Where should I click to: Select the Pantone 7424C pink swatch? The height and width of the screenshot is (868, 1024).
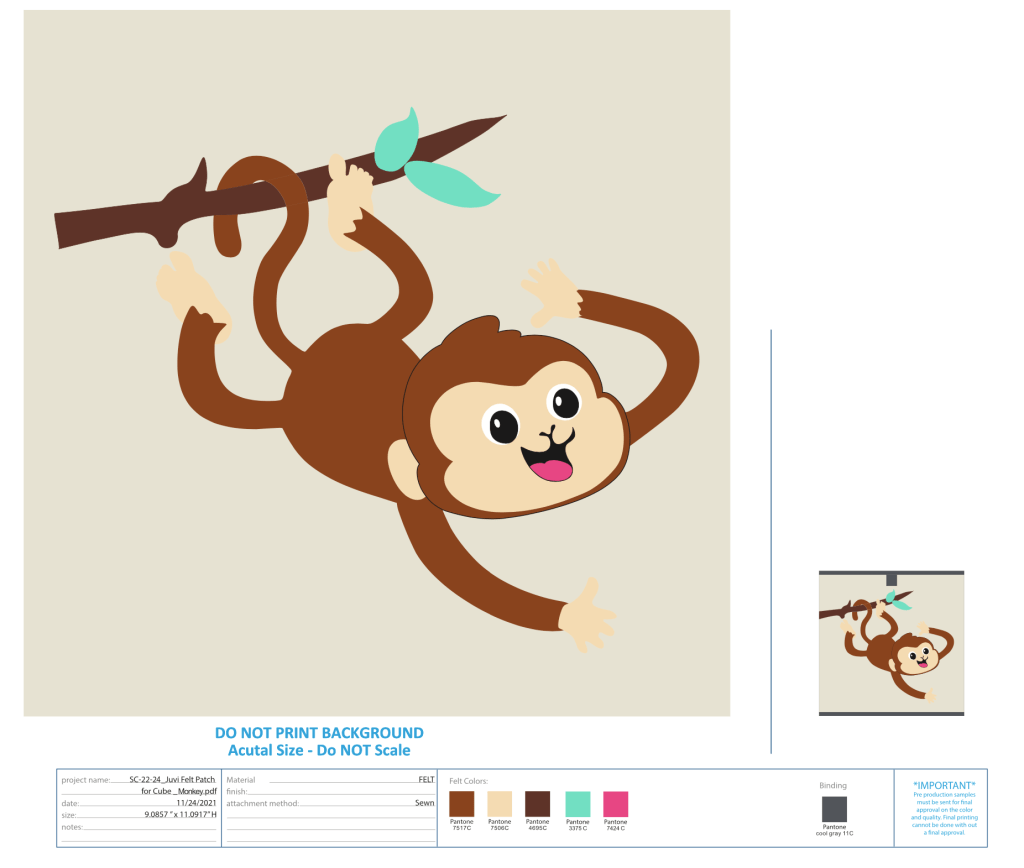coord(615,804)
